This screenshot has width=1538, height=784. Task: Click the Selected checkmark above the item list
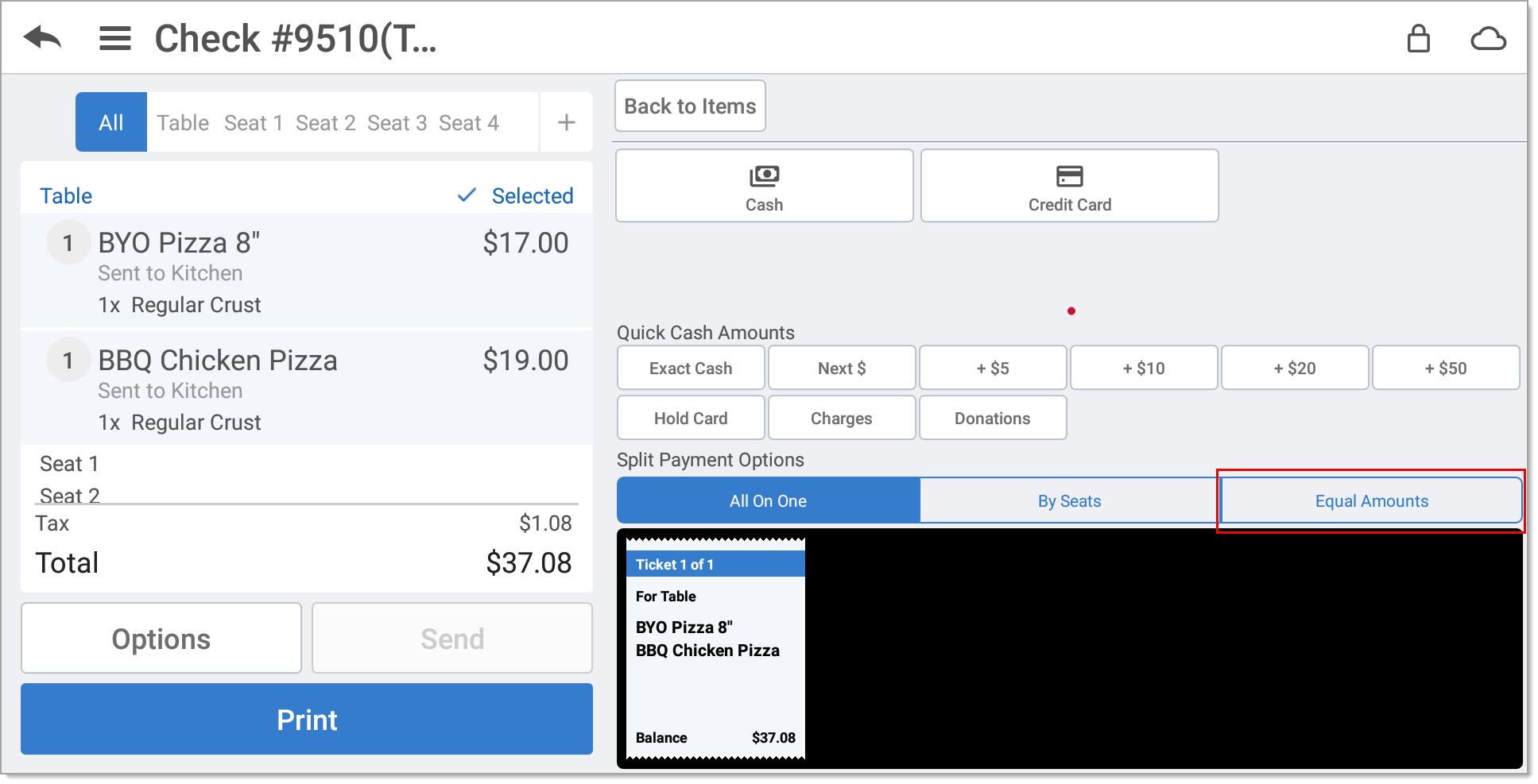point(513,195)
